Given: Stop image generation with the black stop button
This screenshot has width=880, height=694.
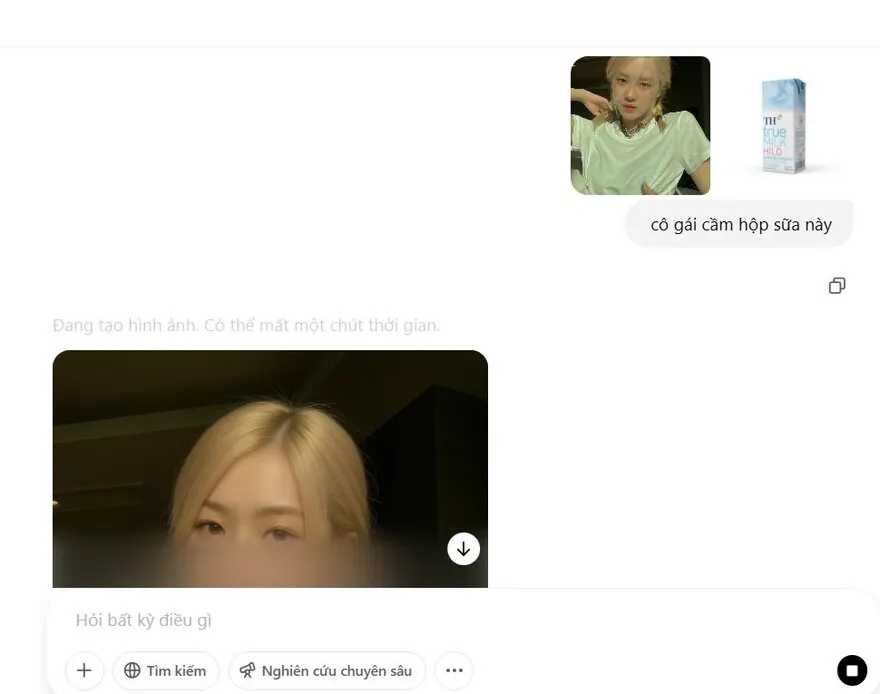Looking at the screenshot, I should point(852,670).
